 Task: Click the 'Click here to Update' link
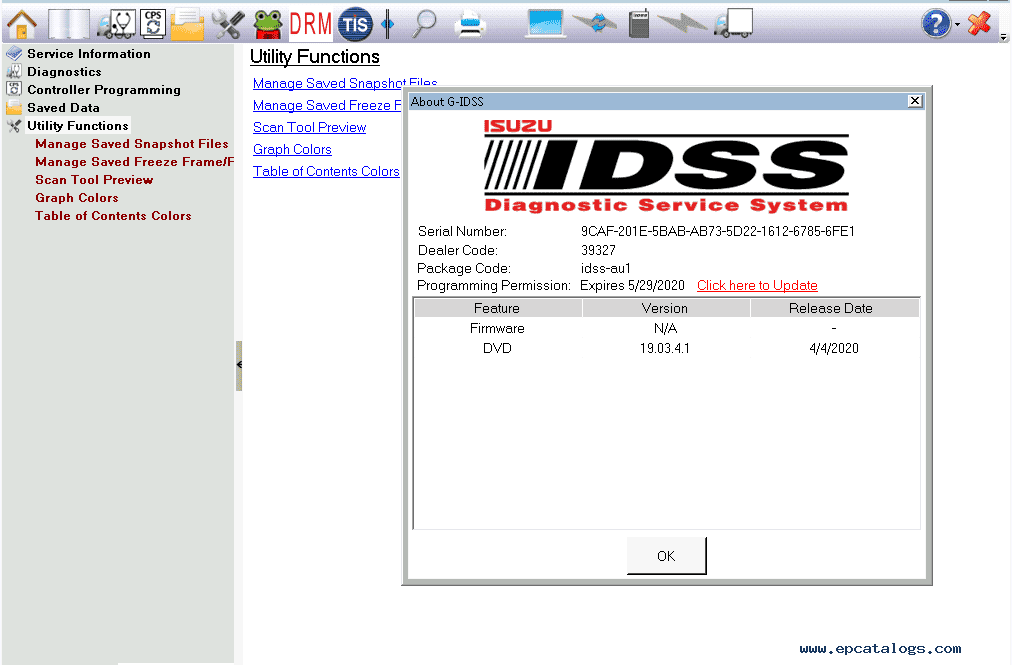coord(757,285)
